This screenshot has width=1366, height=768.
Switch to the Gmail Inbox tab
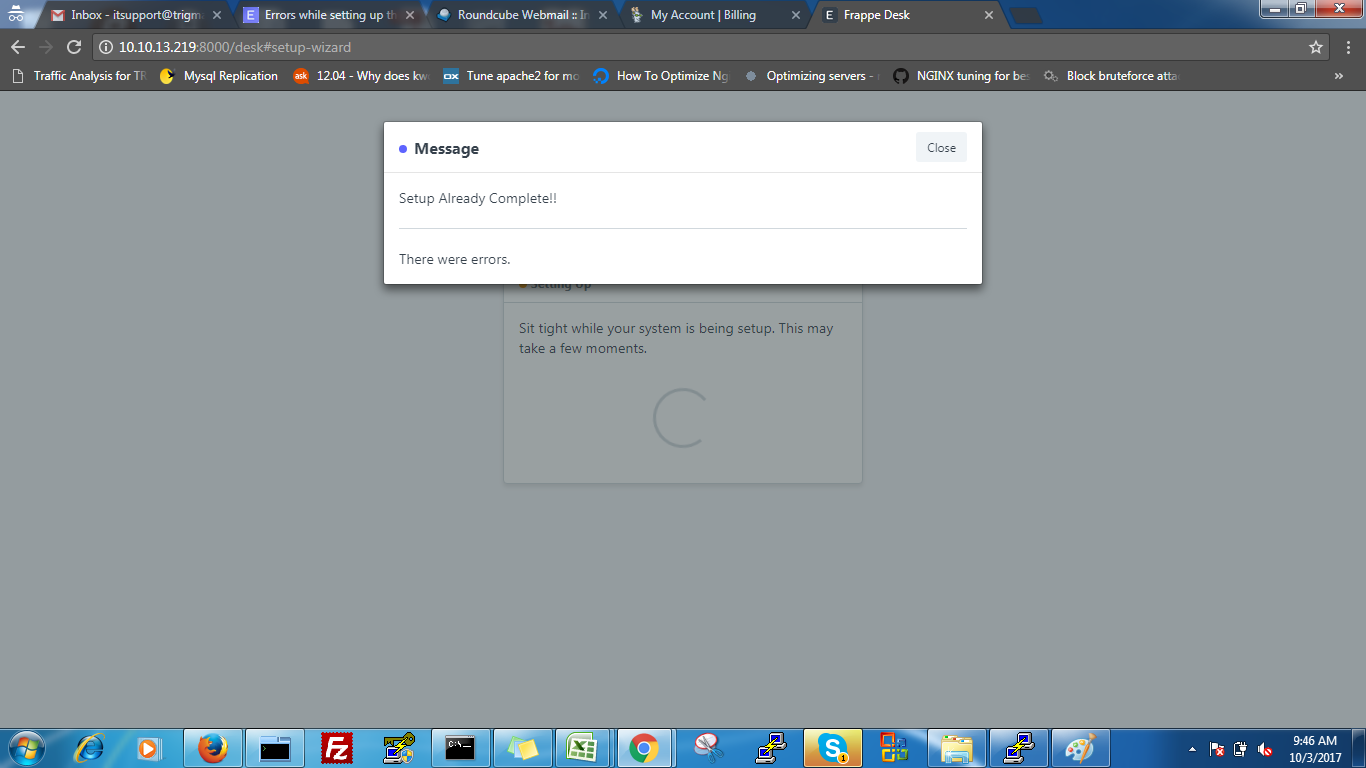tap(135, 15)
